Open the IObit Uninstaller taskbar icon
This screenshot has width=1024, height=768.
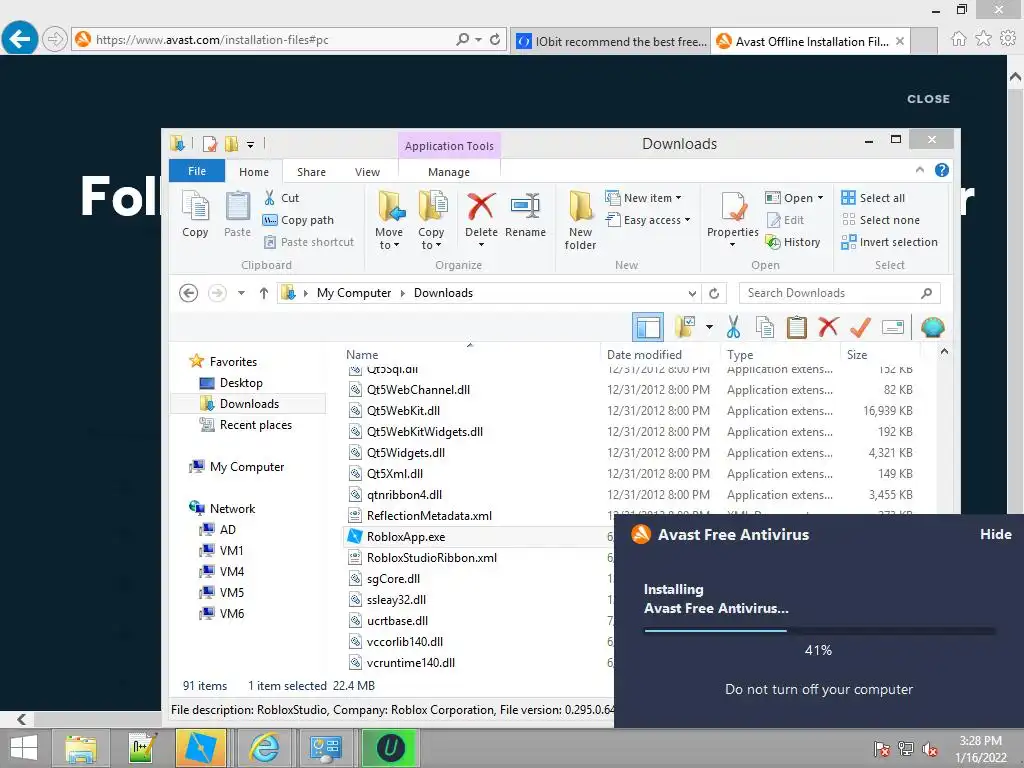pos(389,748)
